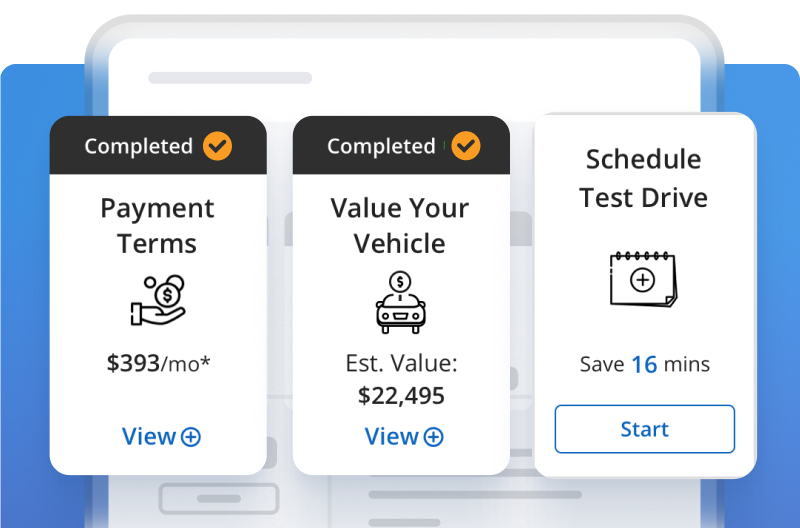Start scheduling a test drive
This screenshot has width=800, height=528.
click(x=644, y=429)
